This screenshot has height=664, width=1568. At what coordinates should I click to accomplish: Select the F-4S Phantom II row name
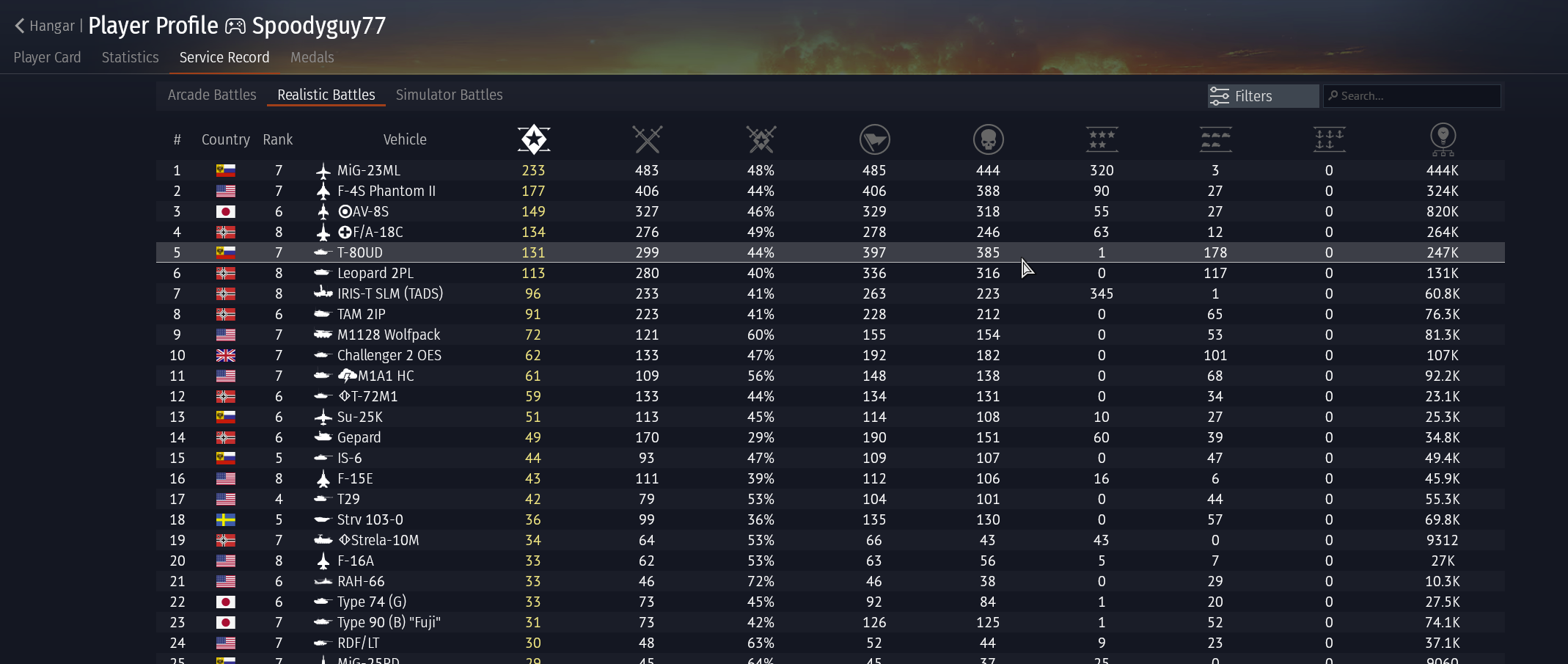pyautogui.click(x=386, y=191)
